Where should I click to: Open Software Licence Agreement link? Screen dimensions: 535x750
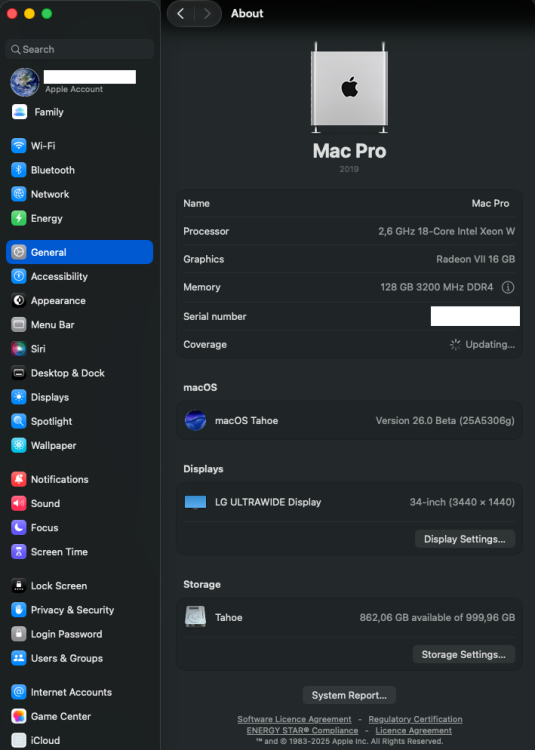294,719
